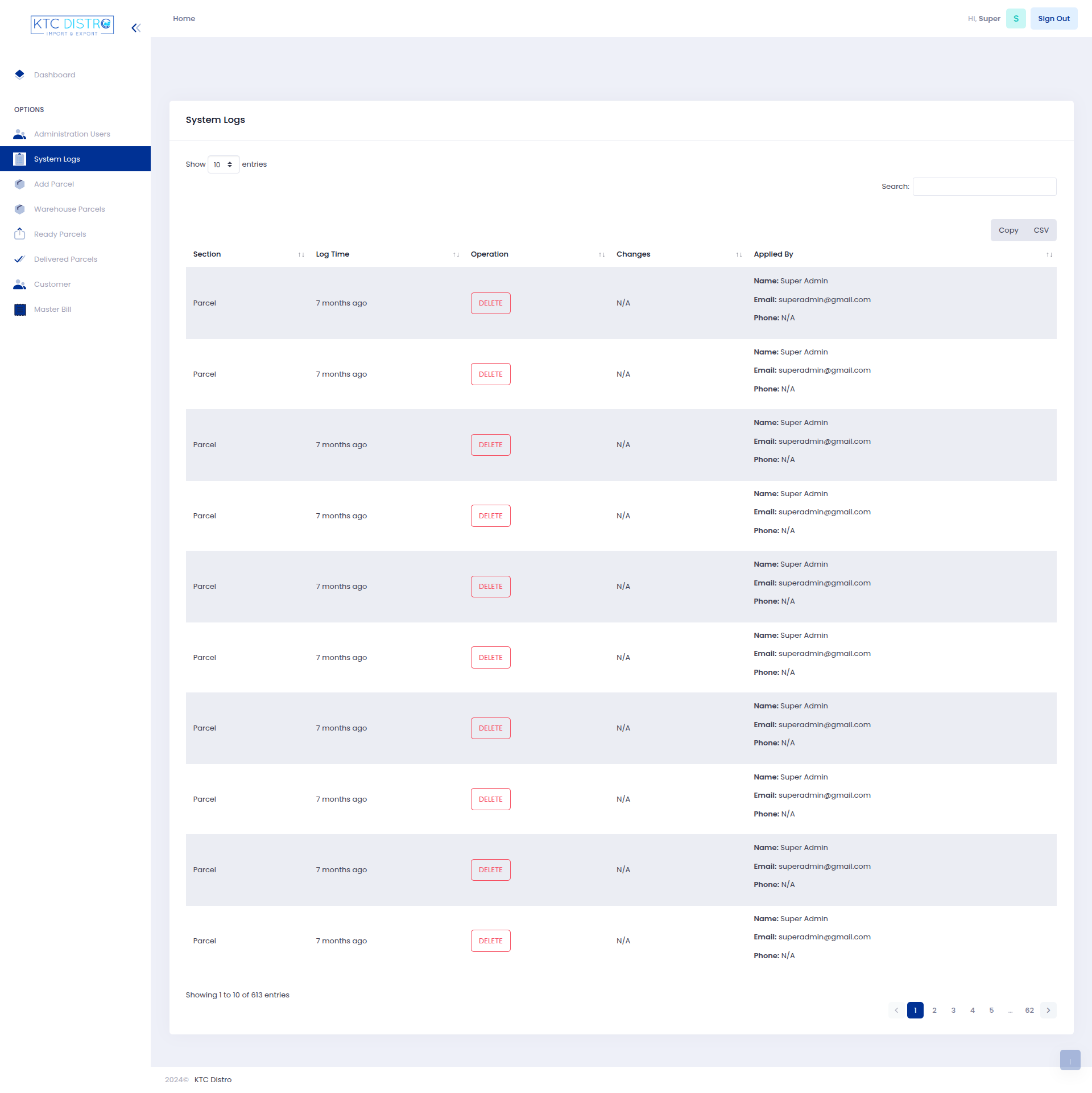Collapse the sidebar with the double chevron
The height and width of the screenshot is (1093, 1092).
(x=136, y=27)
